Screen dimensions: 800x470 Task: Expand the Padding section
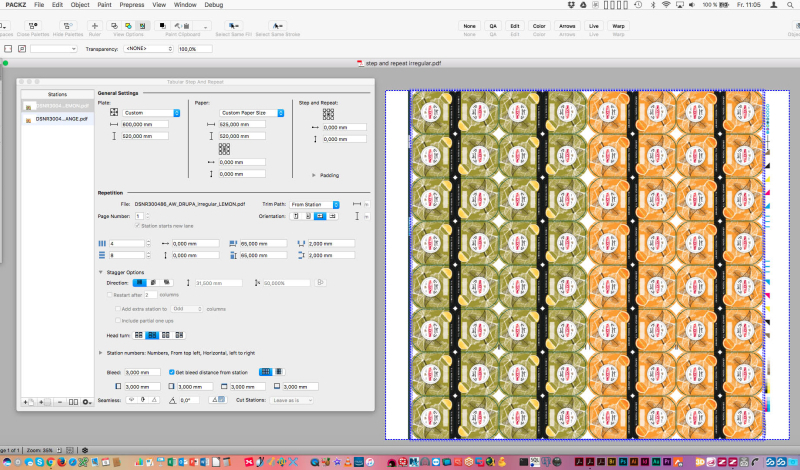(314, 175)
